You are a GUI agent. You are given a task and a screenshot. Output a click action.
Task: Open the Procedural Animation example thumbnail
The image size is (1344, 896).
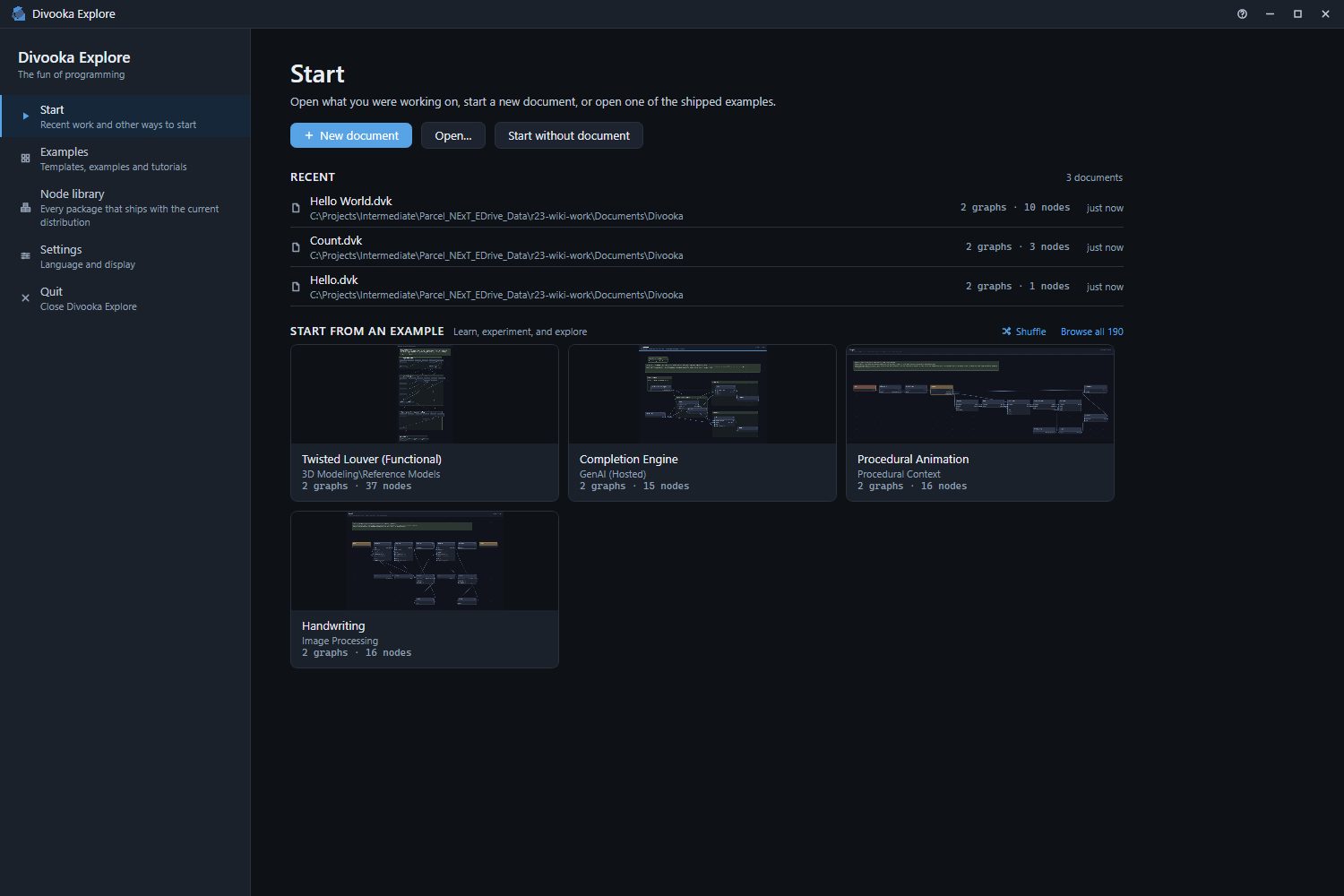(980, 394)
